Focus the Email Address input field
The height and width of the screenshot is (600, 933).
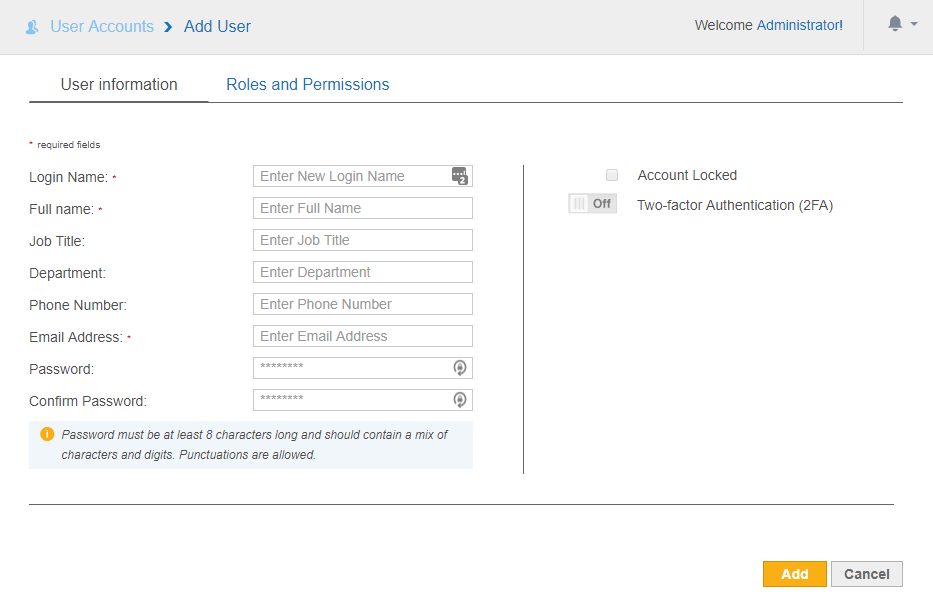point(362,336)
